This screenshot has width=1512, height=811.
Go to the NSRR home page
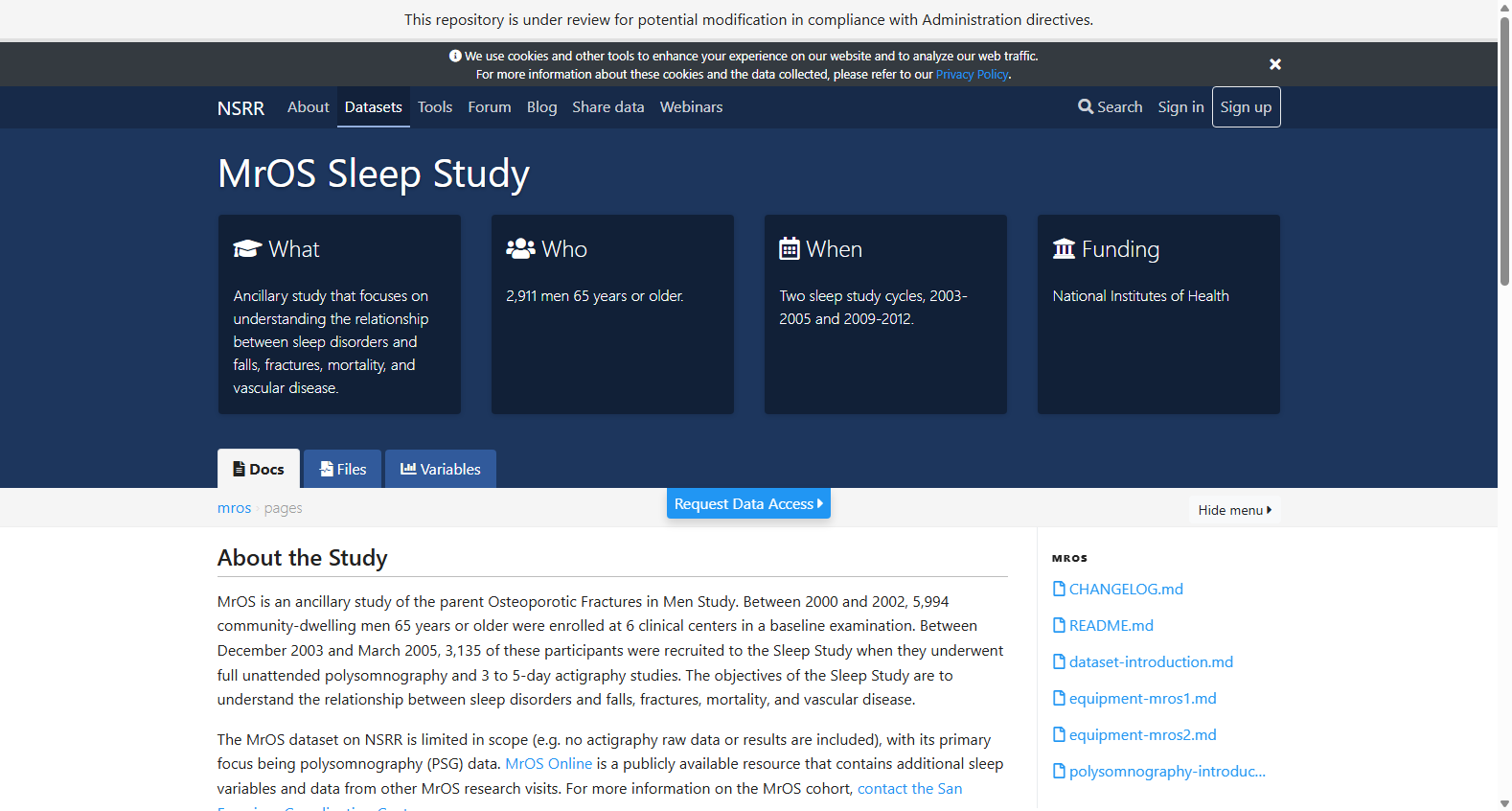click(x=241, y=108)
